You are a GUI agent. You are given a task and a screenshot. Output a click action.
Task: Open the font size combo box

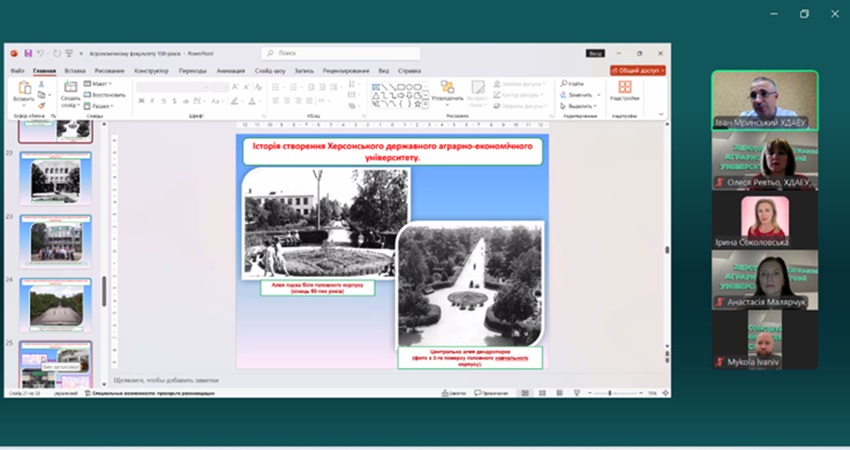pos(220,87)
